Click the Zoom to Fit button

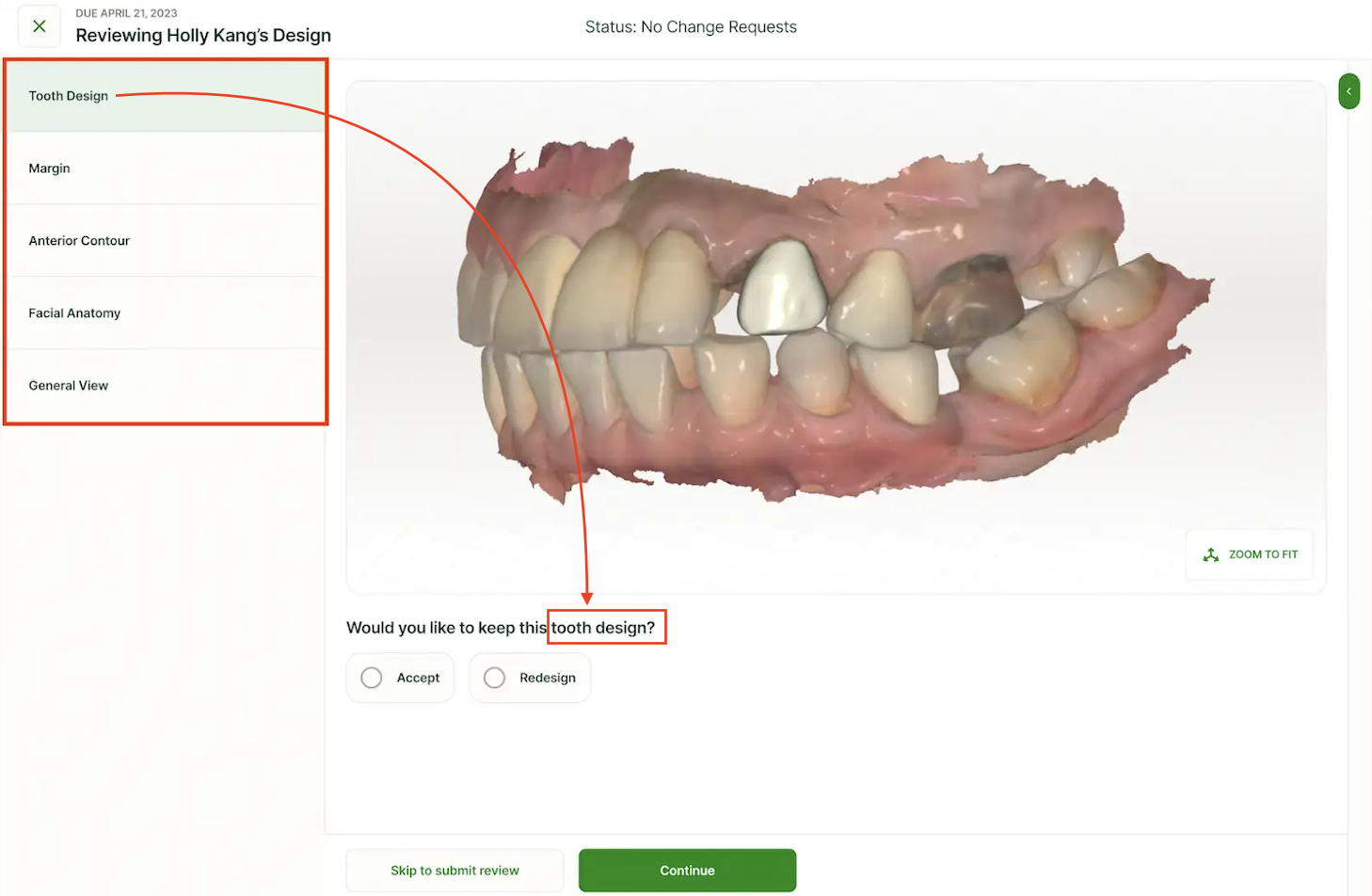click(x=1250, y=554)
